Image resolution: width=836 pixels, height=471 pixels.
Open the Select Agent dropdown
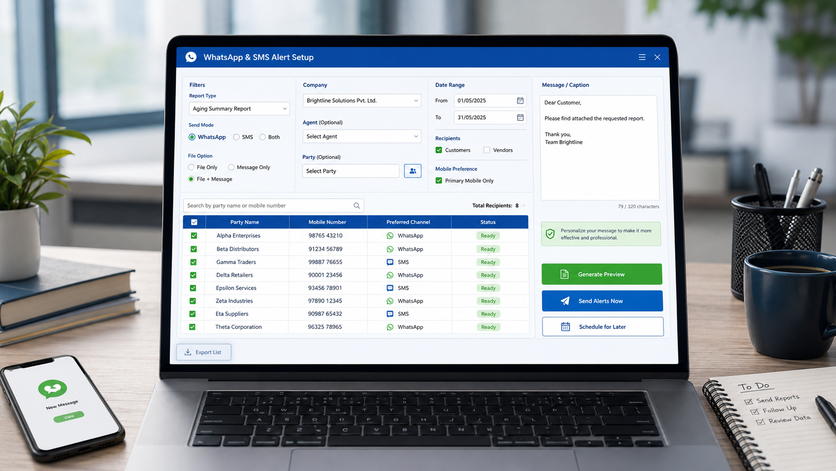(x=362, y=137)
